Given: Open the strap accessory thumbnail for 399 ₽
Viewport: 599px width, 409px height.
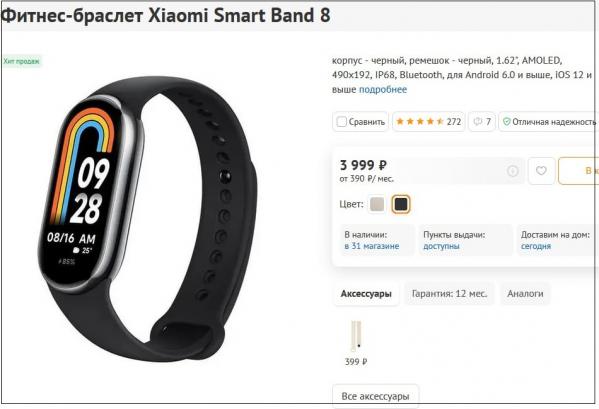Looking at the screenshot, I should (356, 336).
